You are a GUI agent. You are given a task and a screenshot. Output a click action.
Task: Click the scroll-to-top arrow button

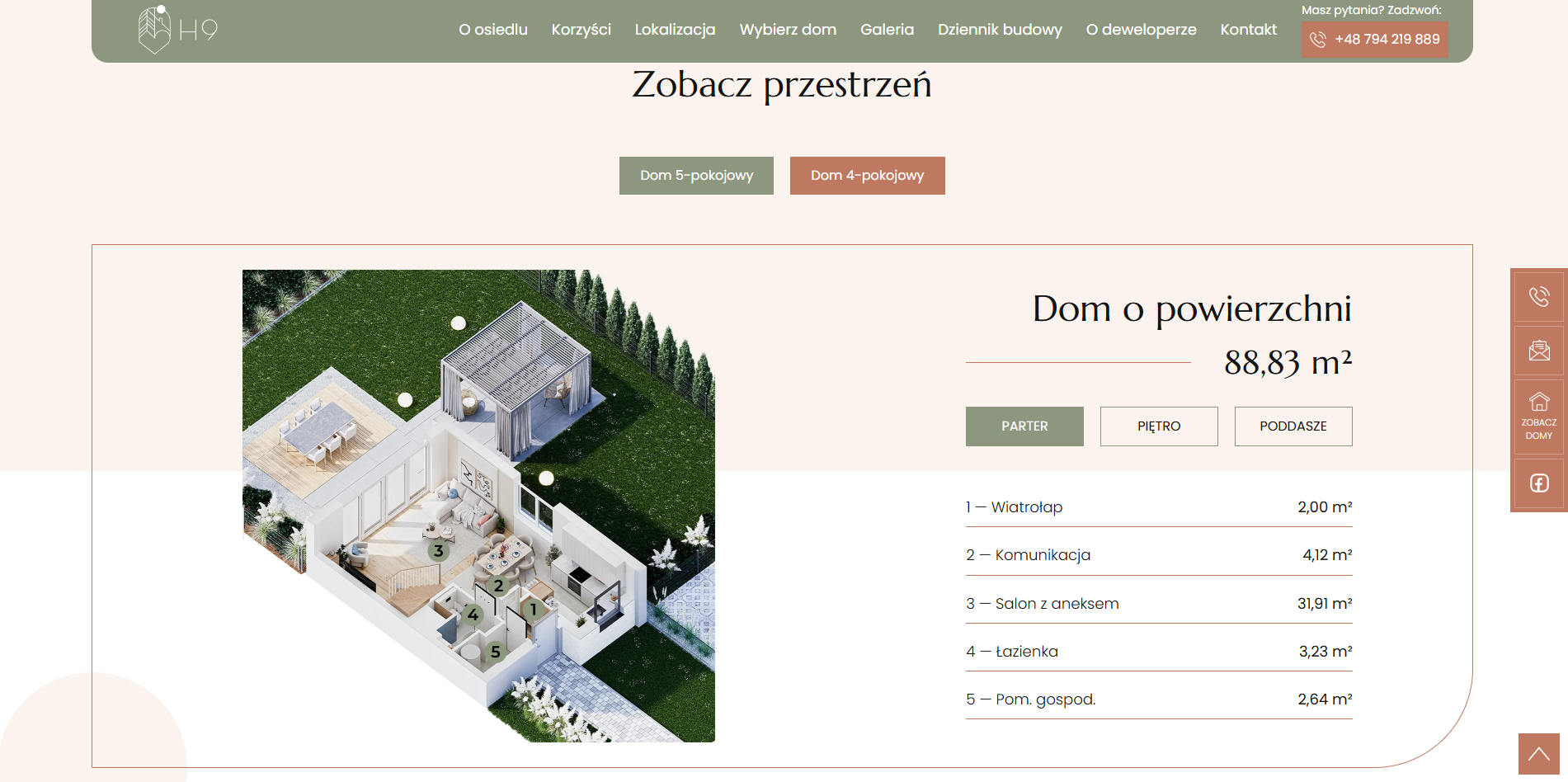pos(1539,754)
